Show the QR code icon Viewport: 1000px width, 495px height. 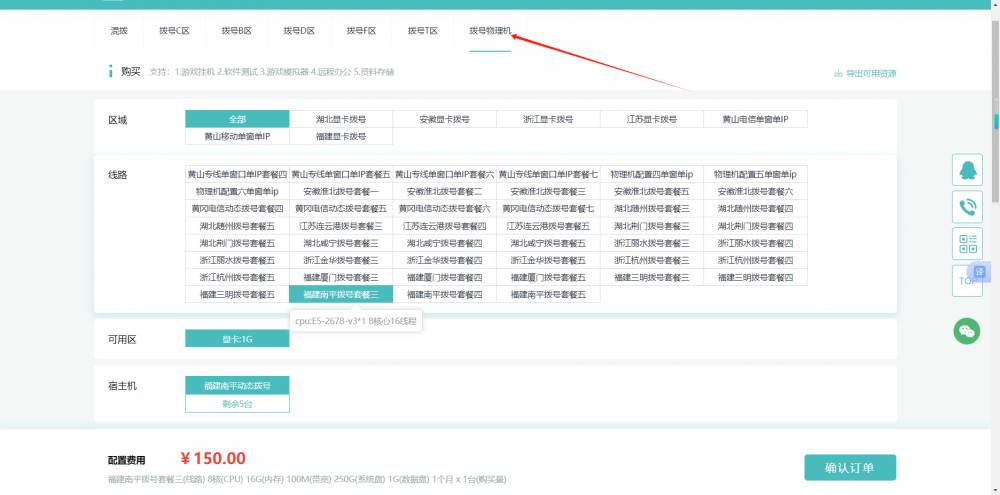pos(967,244)
